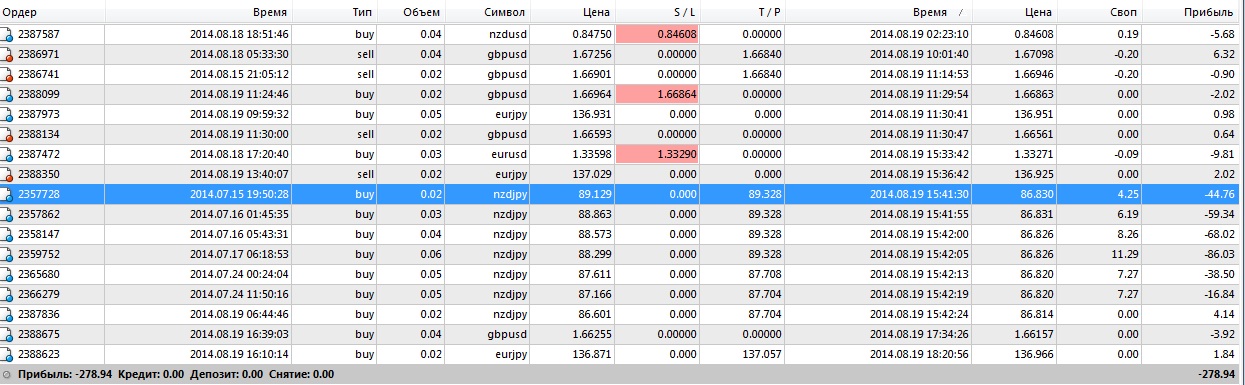Image resolution: width=1245 pixels, height=385 pixels.
Task: Click the sell order icon for 2386971
Action: point(8,54)
